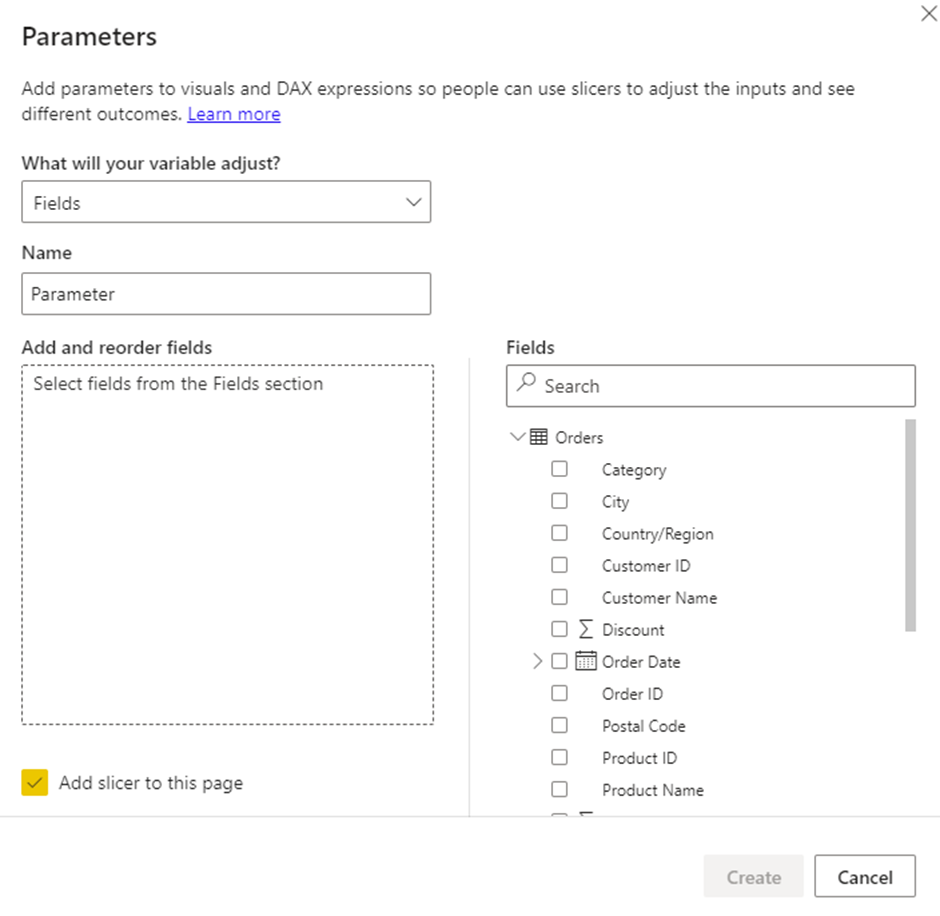The height and width of the screenshot is (916, 940).
Task: Open the Learn more link
Action: tap(234, 114)
